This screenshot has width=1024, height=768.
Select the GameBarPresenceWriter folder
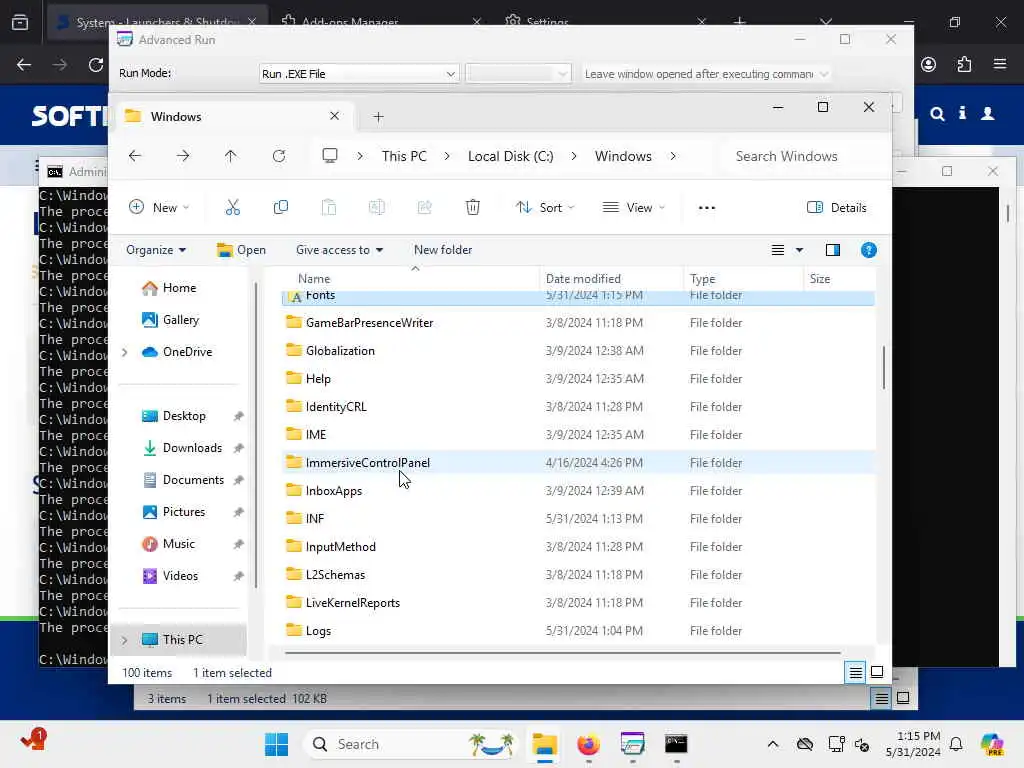pos(578,323)
